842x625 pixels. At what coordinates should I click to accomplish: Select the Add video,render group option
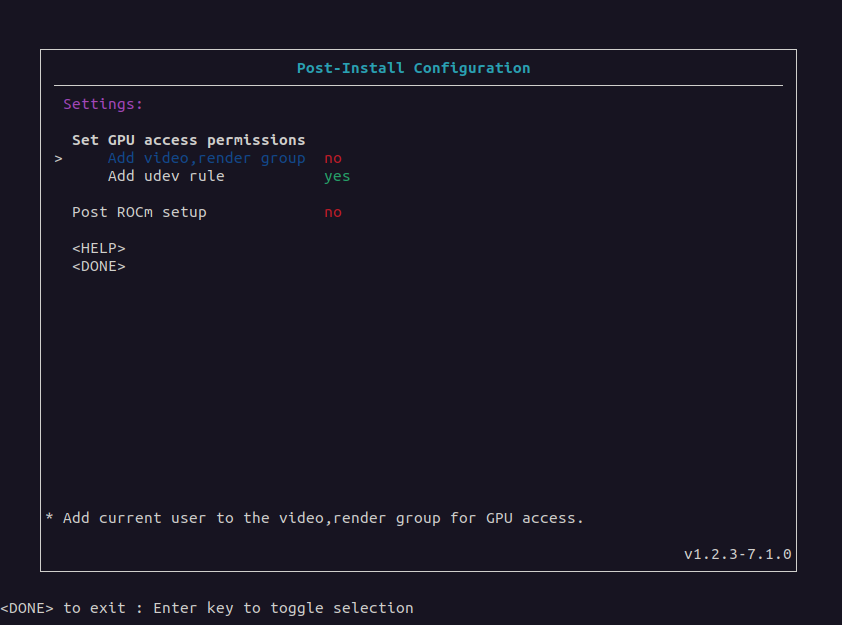point(206,158)
